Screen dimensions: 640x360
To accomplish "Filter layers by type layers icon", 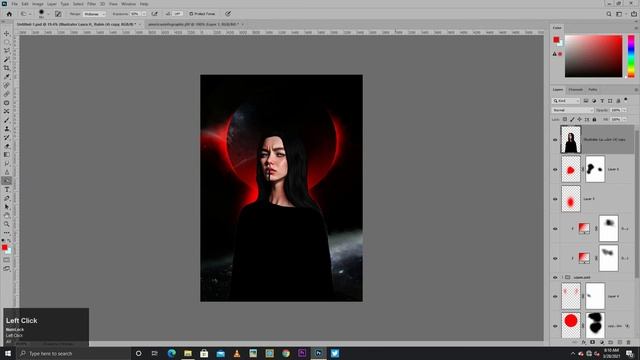I will point(602,101).
